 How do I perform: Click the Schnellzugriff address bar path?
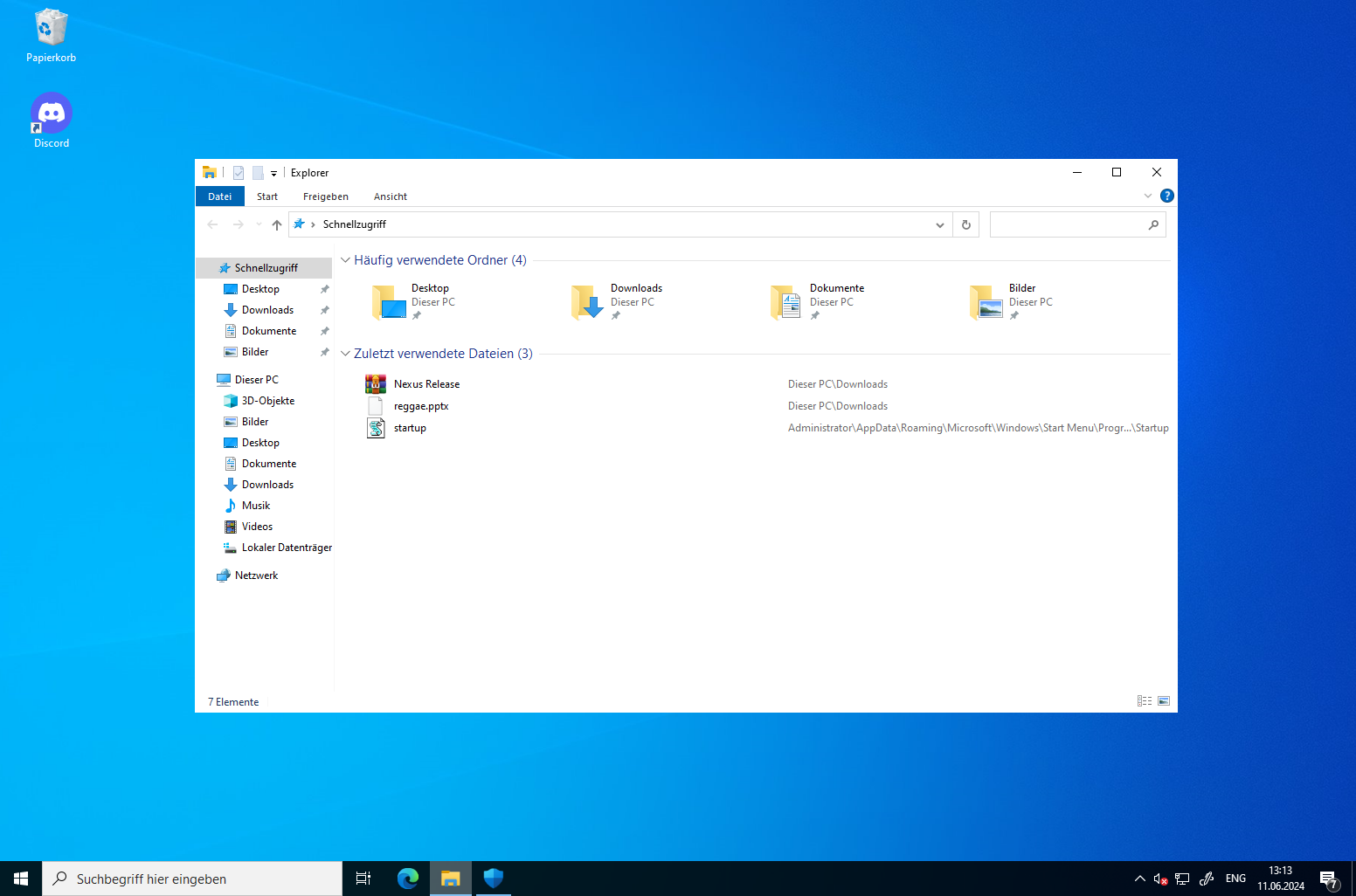point(355,224)
